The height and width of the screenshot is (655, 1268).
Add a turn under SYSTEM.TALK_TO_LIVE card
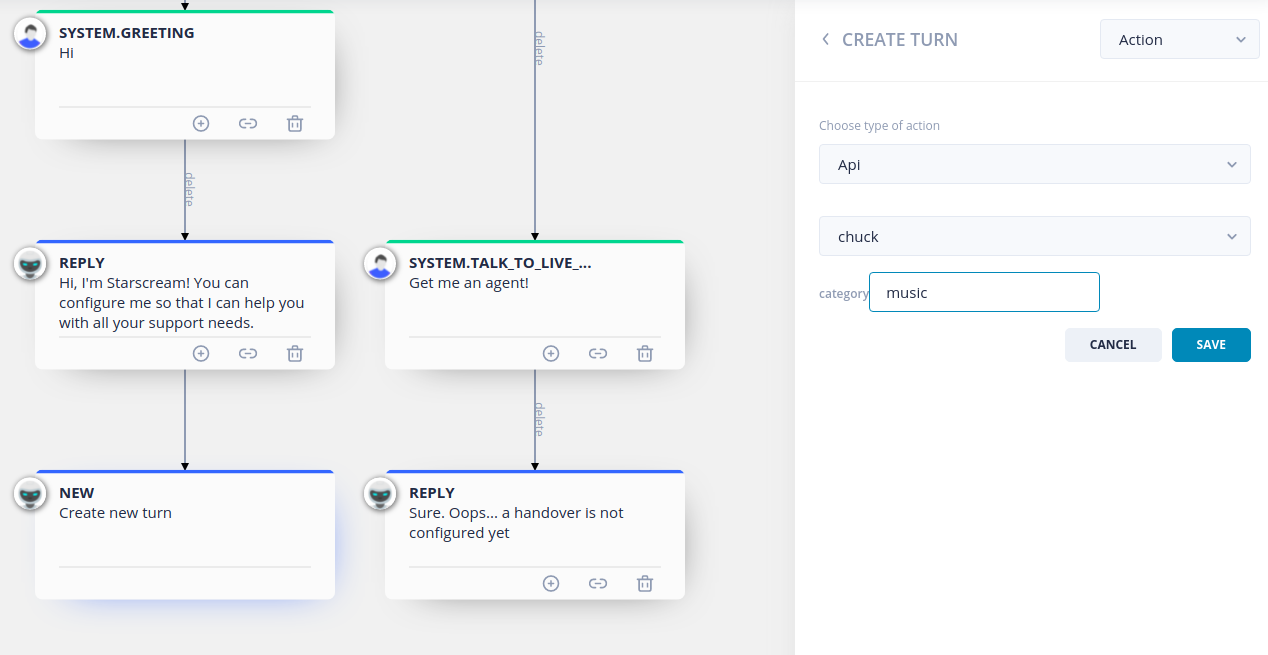click(x=551, y=353)
